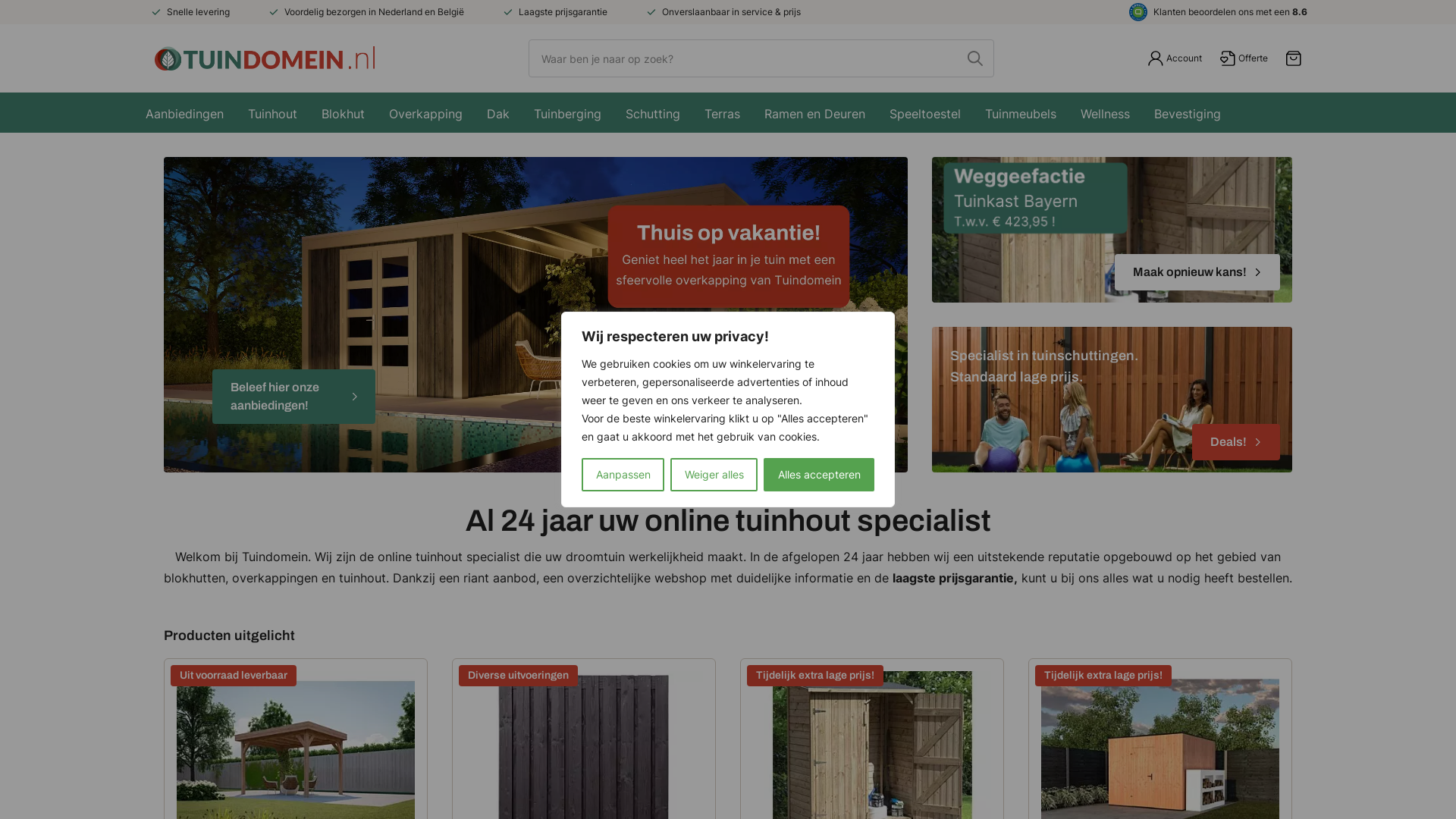Screen dimensions: 1456x819
Task: Click the customer rating badge icon
Action: click(x=1138, y=12)
